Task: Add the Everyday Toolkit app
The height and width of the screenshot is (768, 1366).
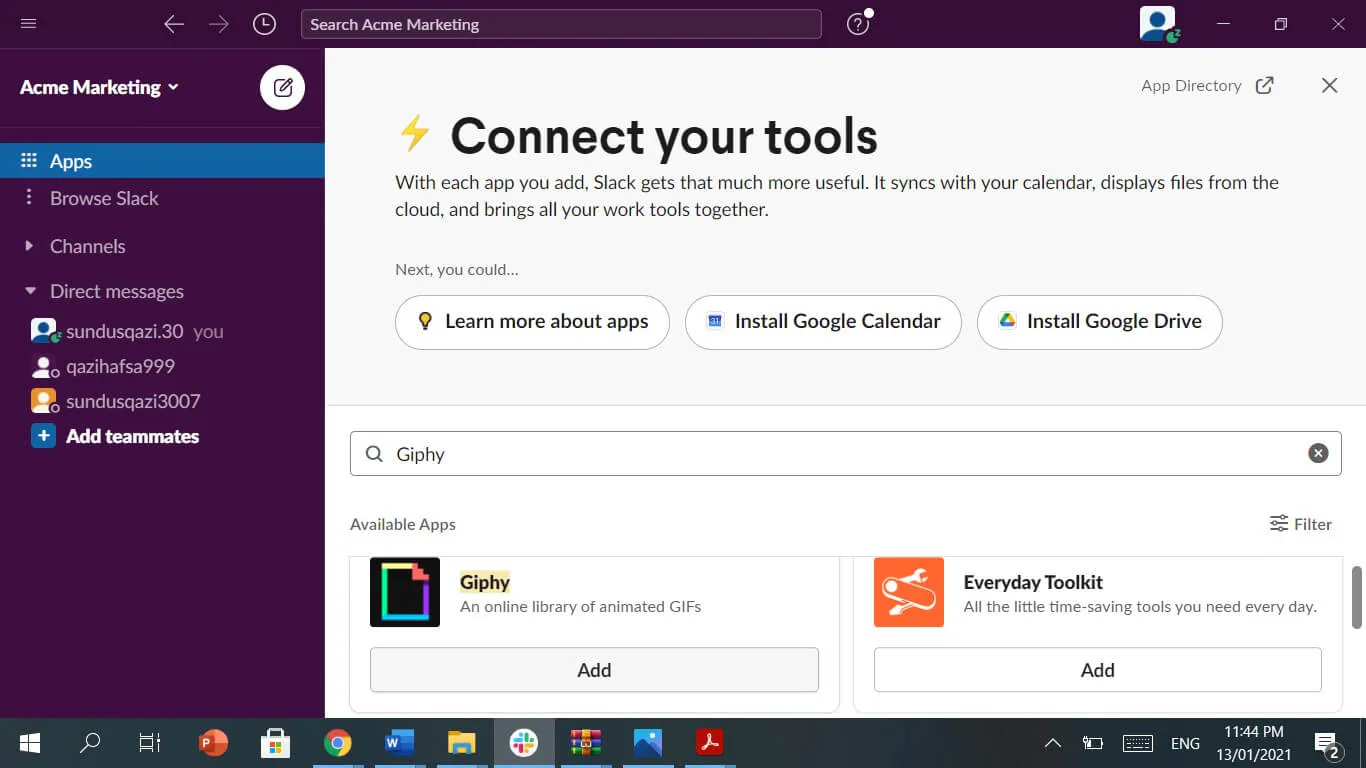Action: point(1098,670)
